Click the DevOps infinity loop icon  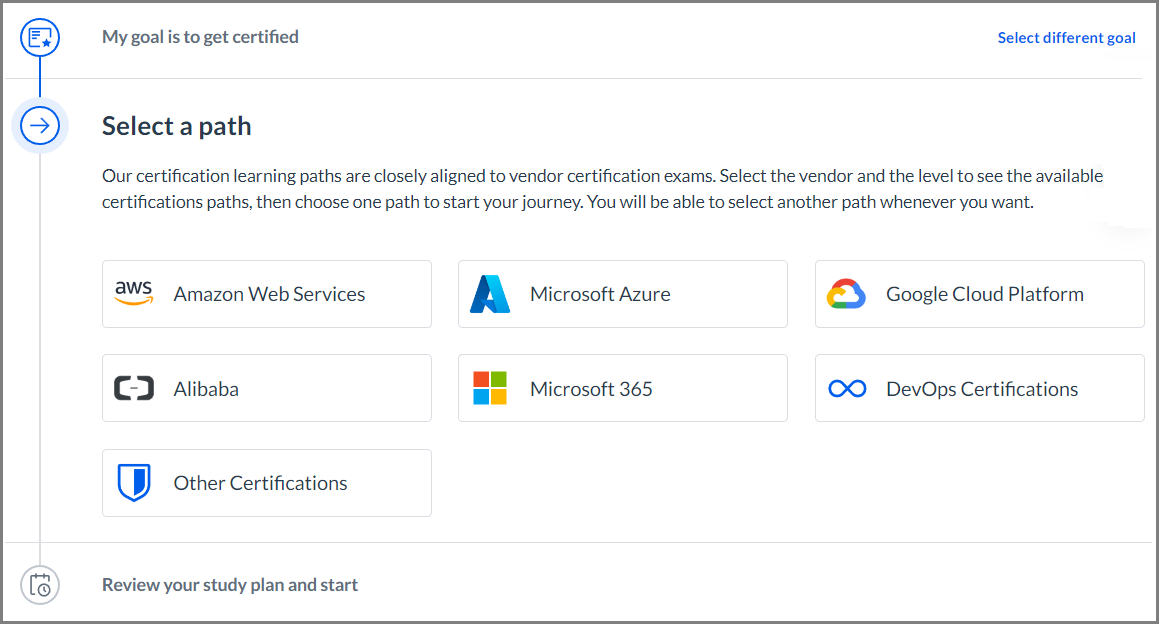[x=847, y=389]
